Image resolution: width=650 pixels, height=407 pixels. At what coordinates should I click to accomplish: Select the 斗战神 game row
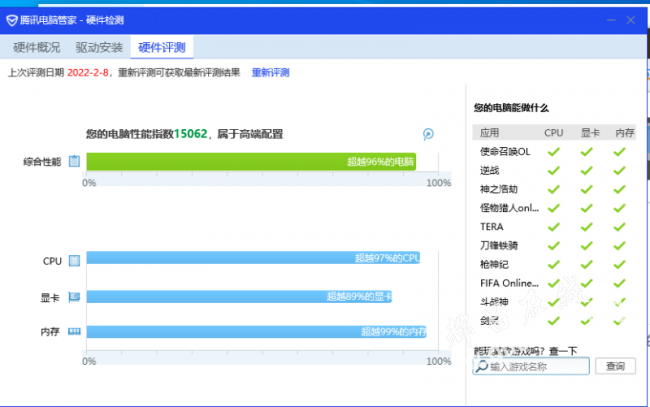click(x=554, y=302)
